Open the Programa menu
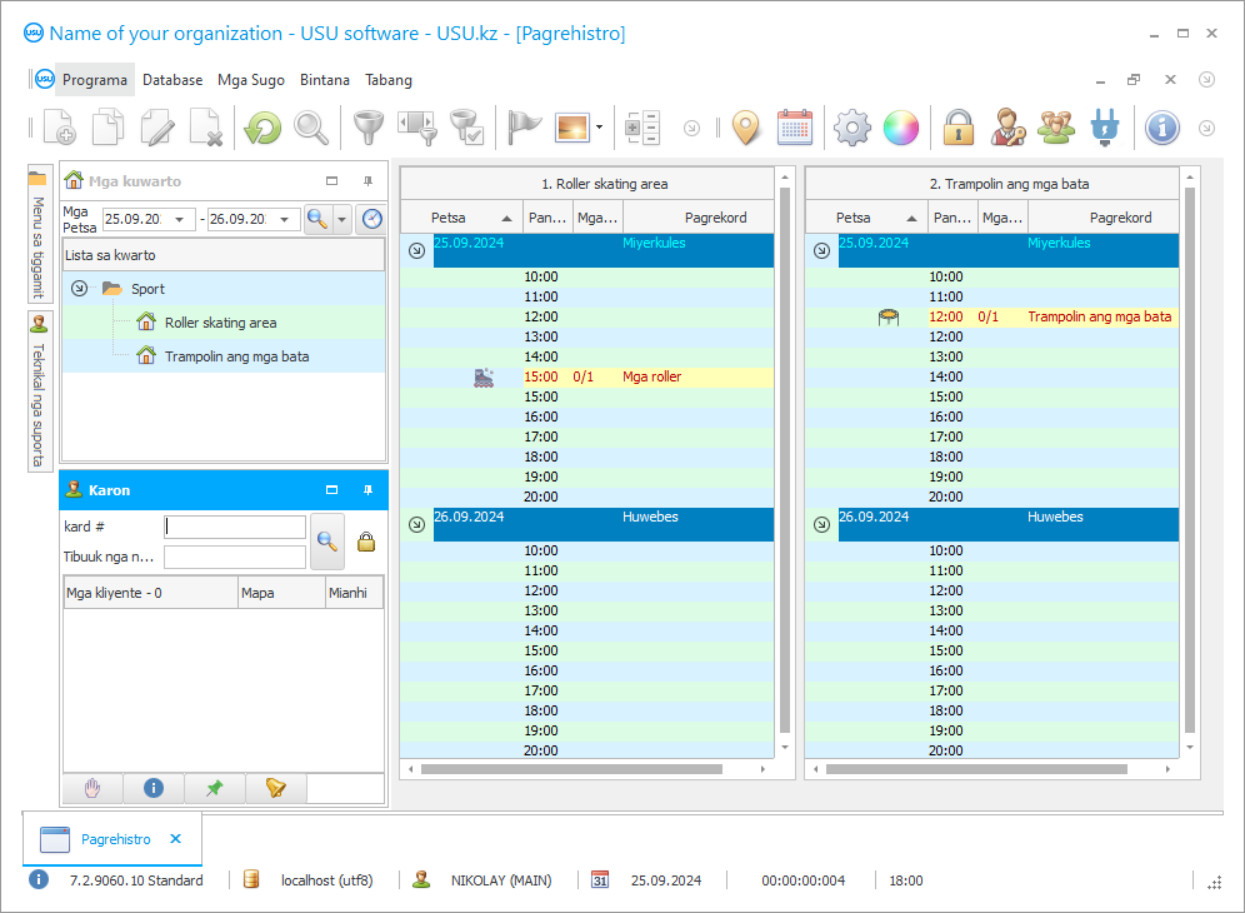The width and height of the screenshot is (1245, 913). 94,80
